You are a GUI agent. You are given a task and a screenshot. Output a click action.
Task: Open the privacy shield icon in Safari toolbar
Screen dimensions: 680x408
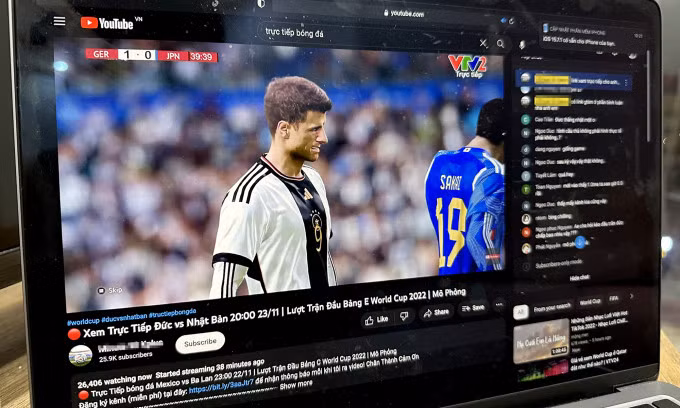click(x=261, y=3)
